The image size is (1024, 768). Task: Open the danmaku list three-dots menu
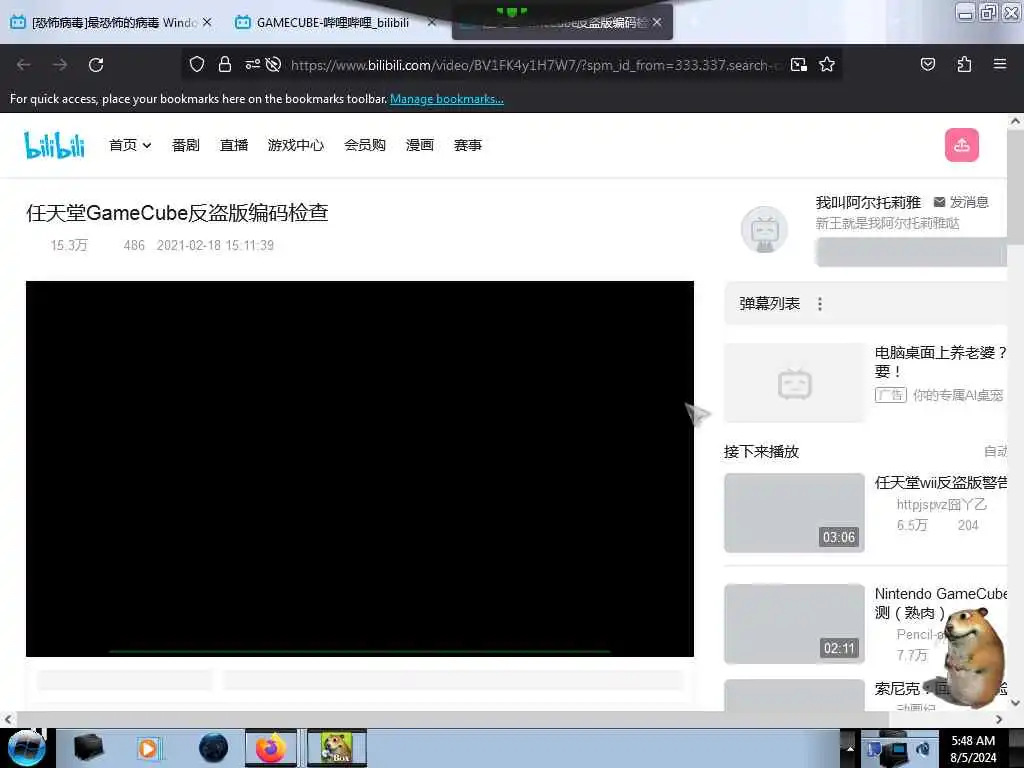(x=820, y=304)
